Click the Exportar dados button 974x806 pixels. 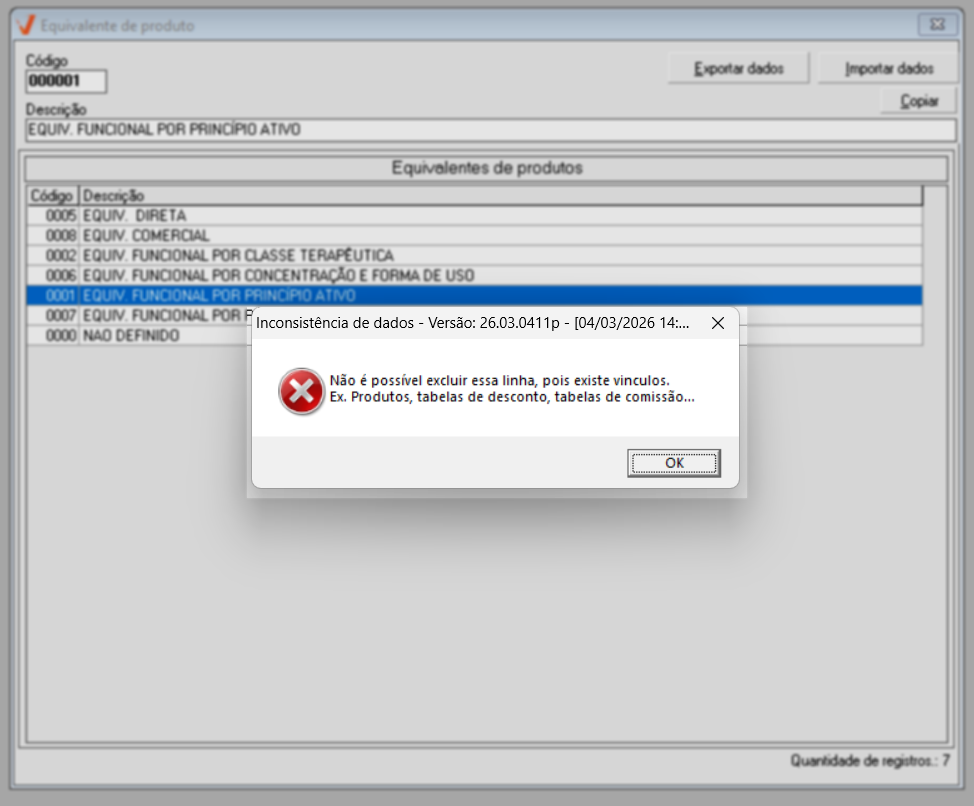[739, 68]
